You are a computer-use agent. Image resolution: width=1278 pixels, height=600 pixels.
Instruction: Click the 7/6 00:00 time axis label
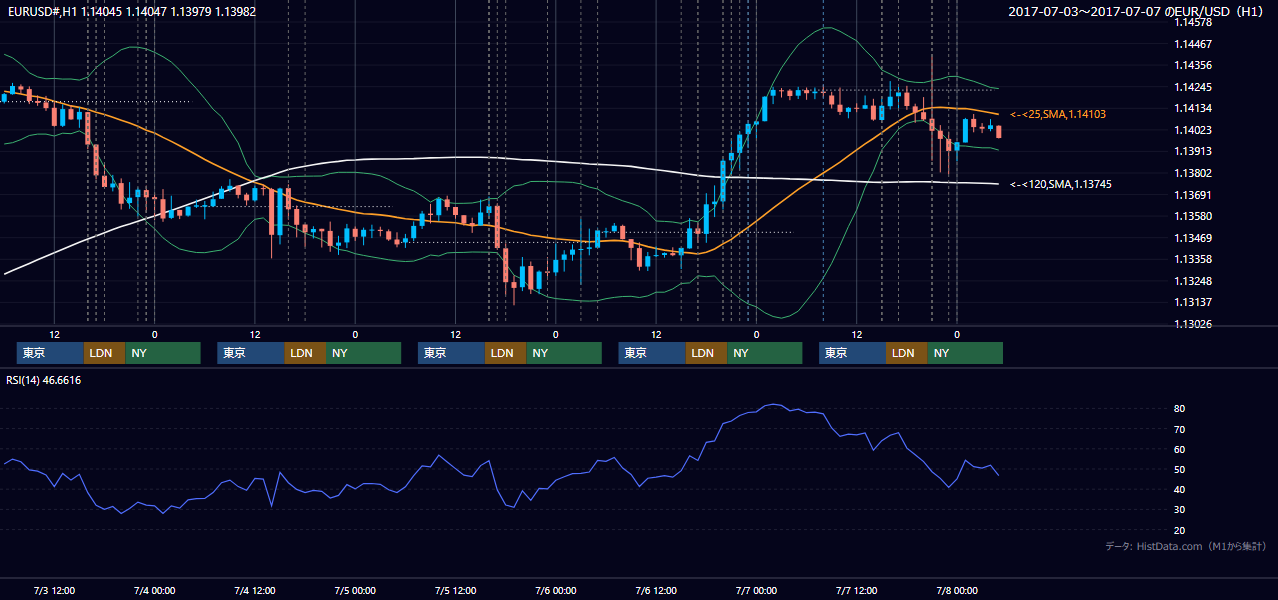[555, 590]
